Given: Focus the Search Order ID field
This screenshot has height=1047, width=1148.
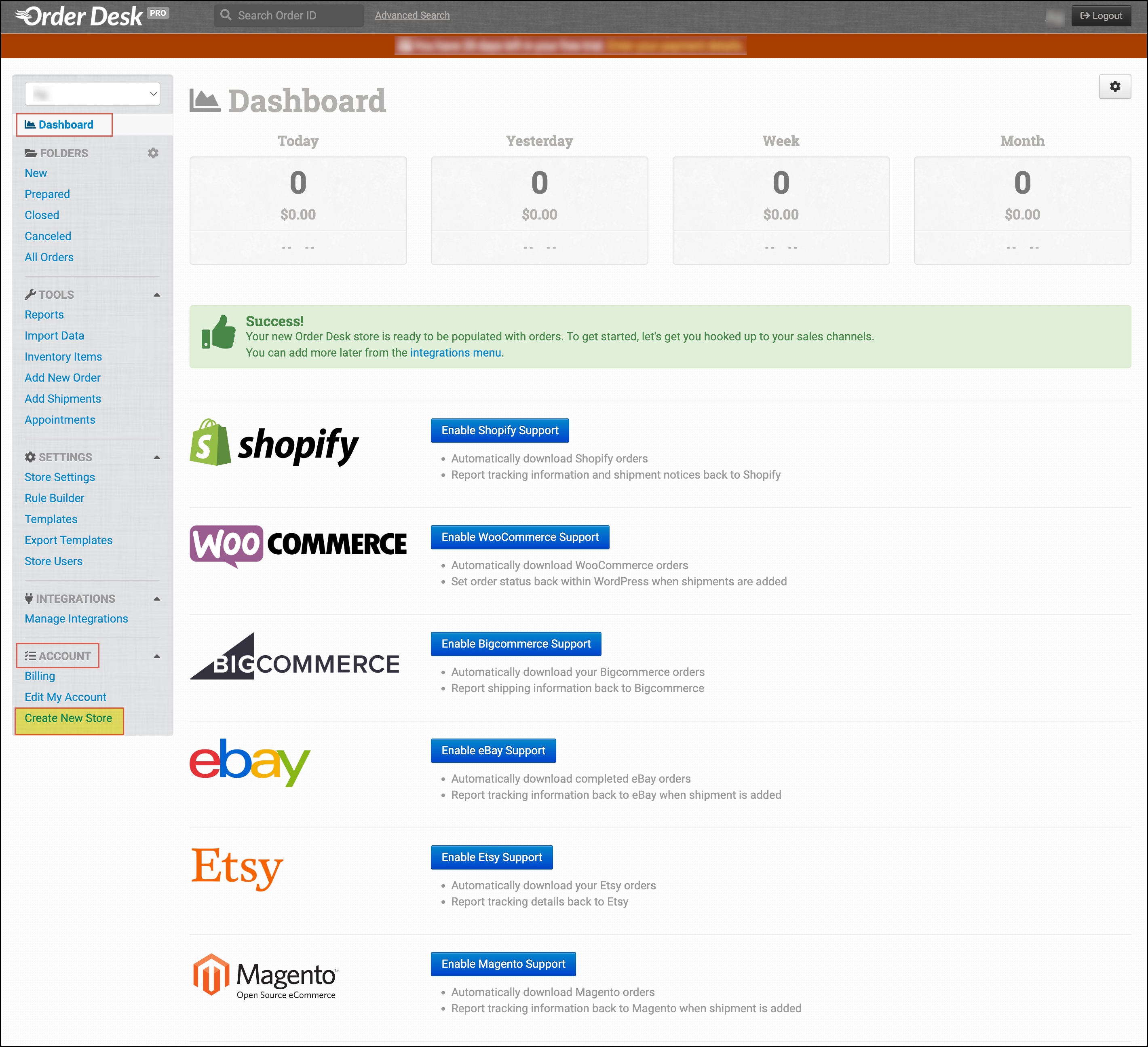Looking at the screenshot, I should (x=296, y=15).
